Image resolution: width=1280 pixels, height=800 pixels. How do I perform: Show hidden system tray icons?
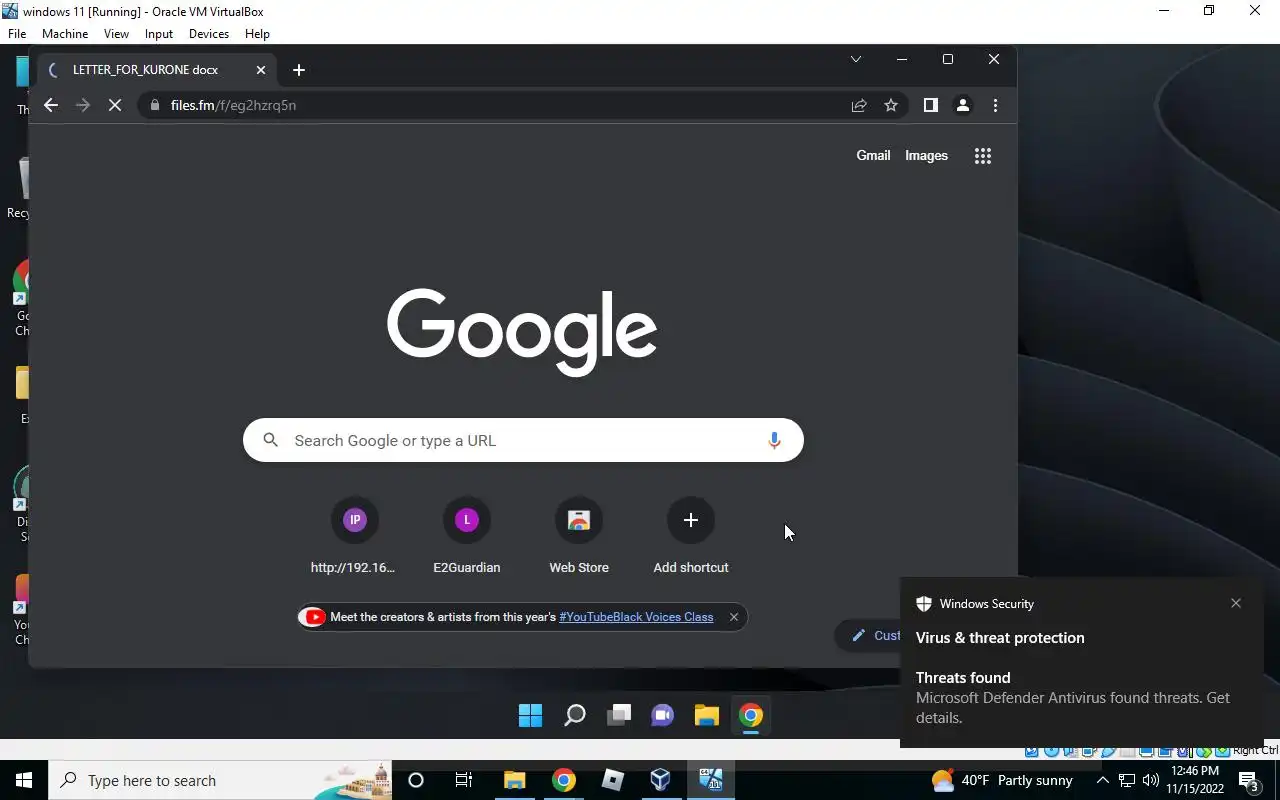pyautogui.click(x=1102, y=780)
